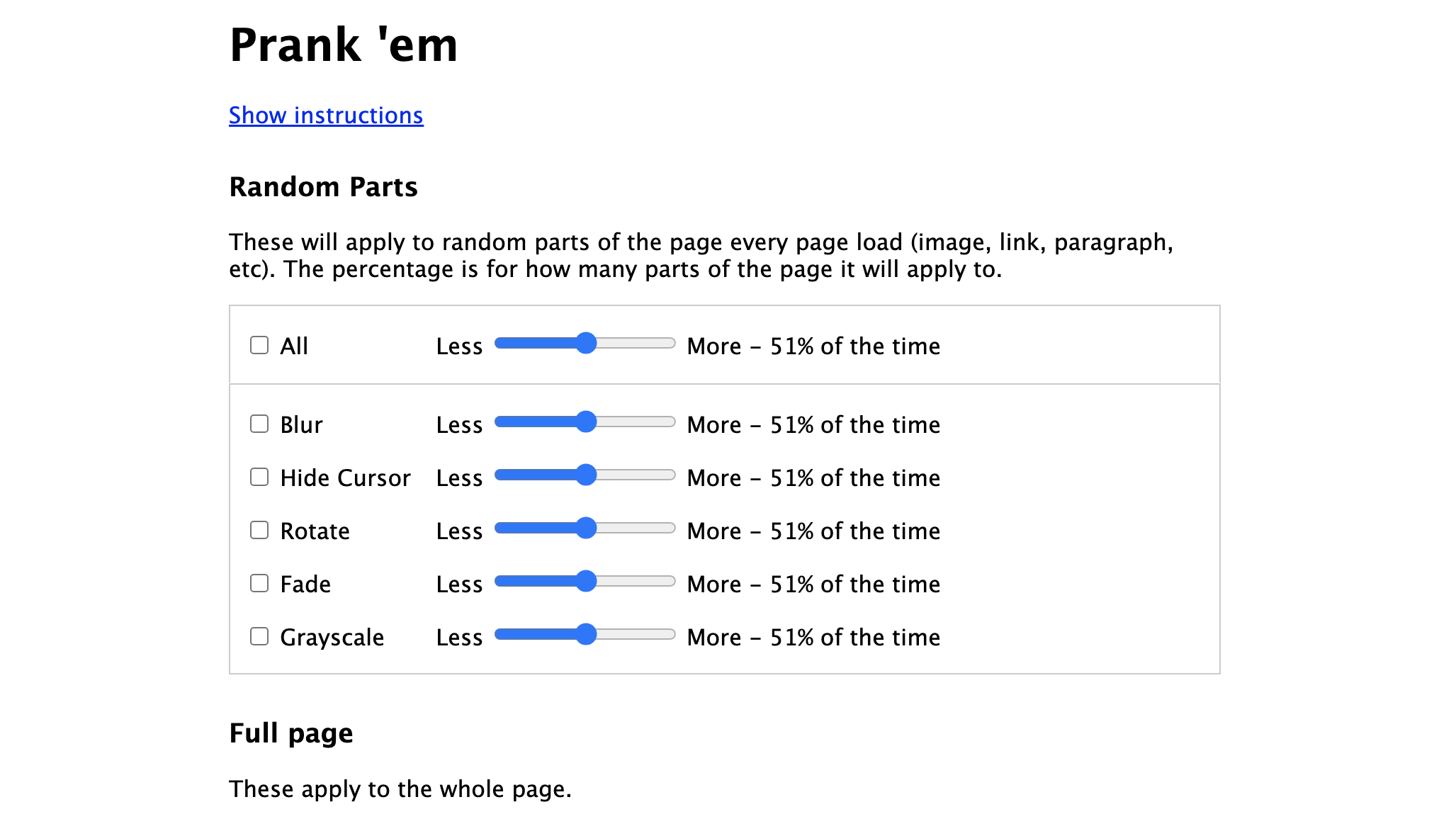Click the Fade frequency slider handle

click(x=586, y=581)
